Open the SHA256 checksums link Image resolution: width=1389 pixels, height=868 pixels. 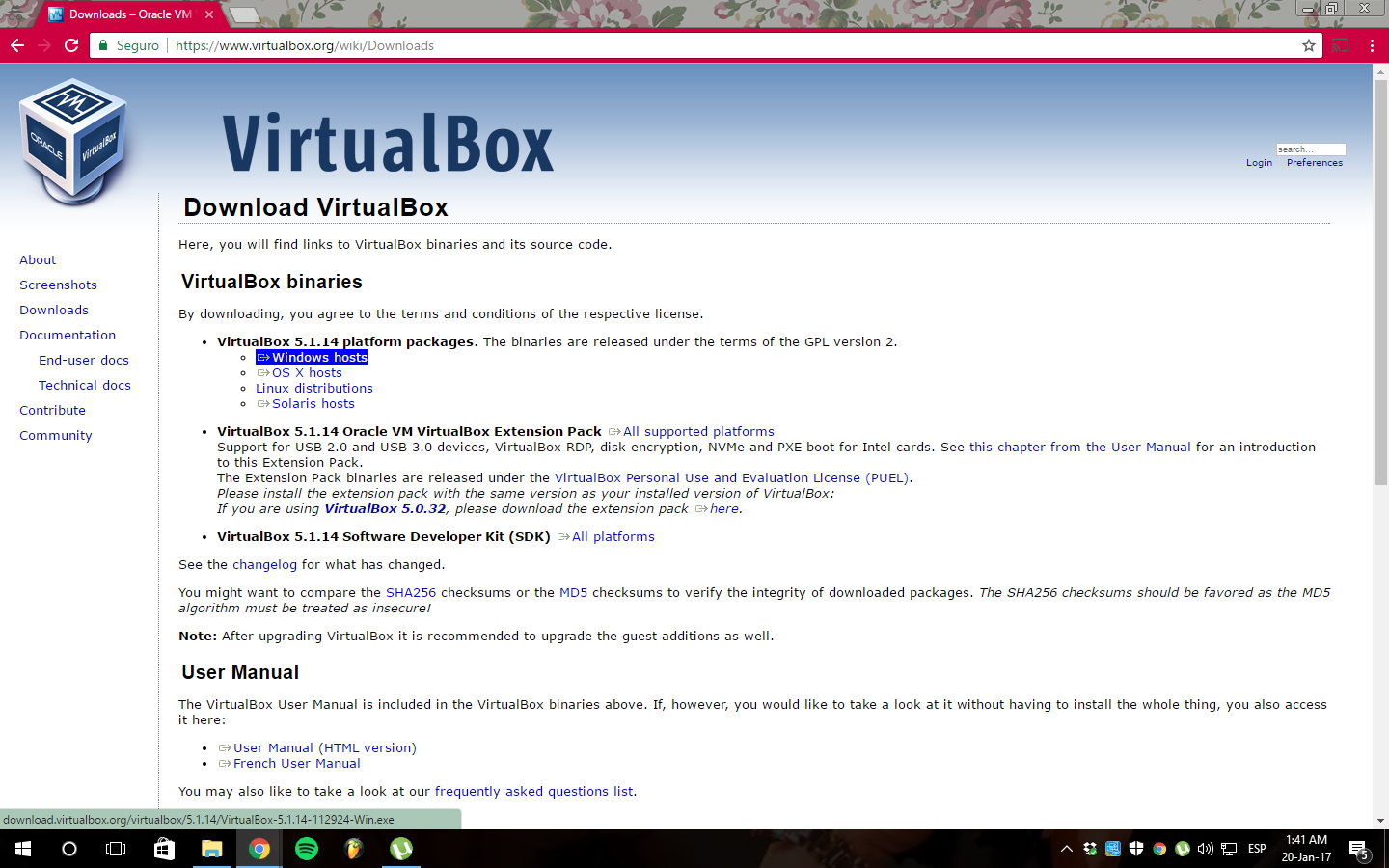411,592
